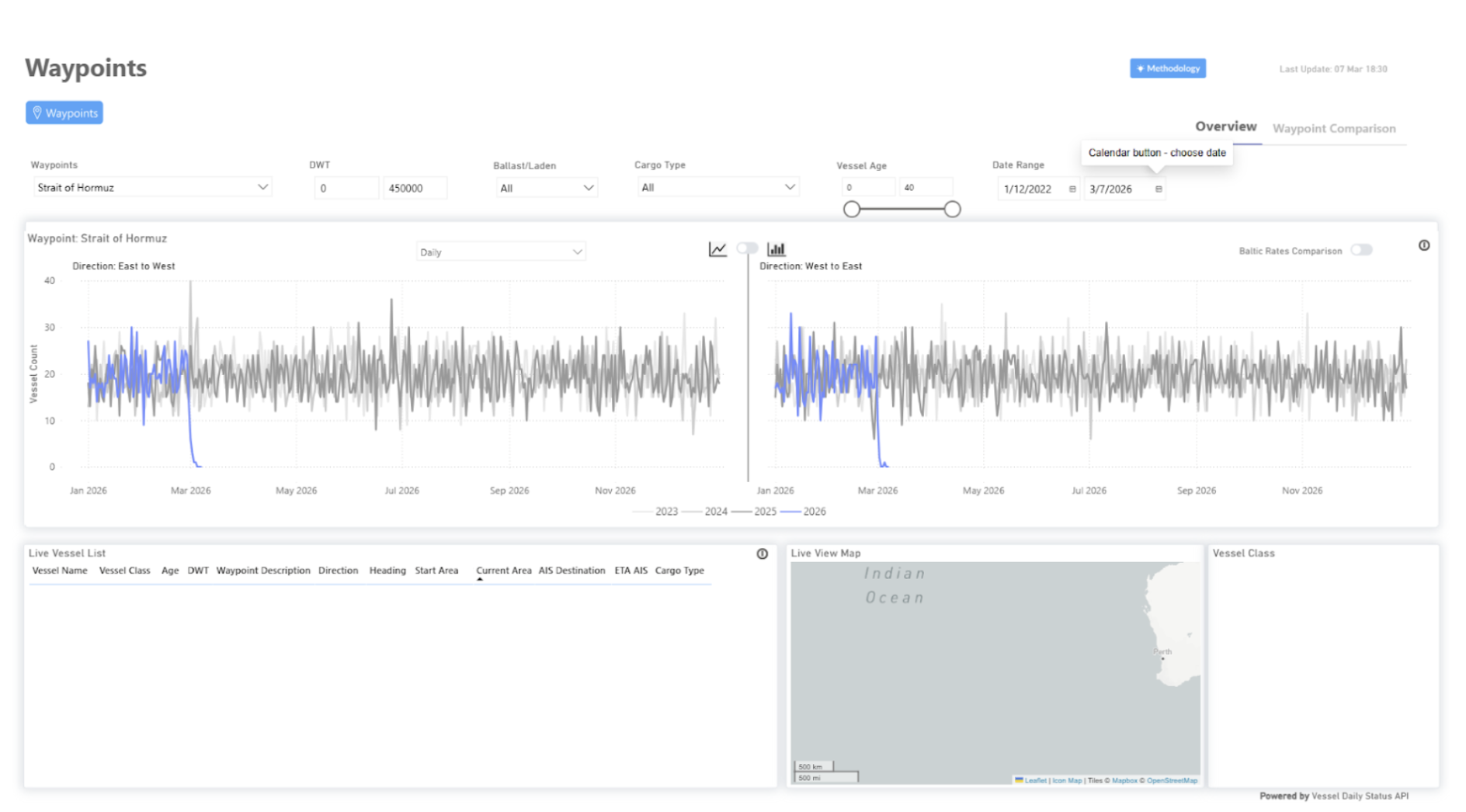Click the DWT maximum field showing 450000
The height and width of the screenshot is (812, 1466).
415,188
